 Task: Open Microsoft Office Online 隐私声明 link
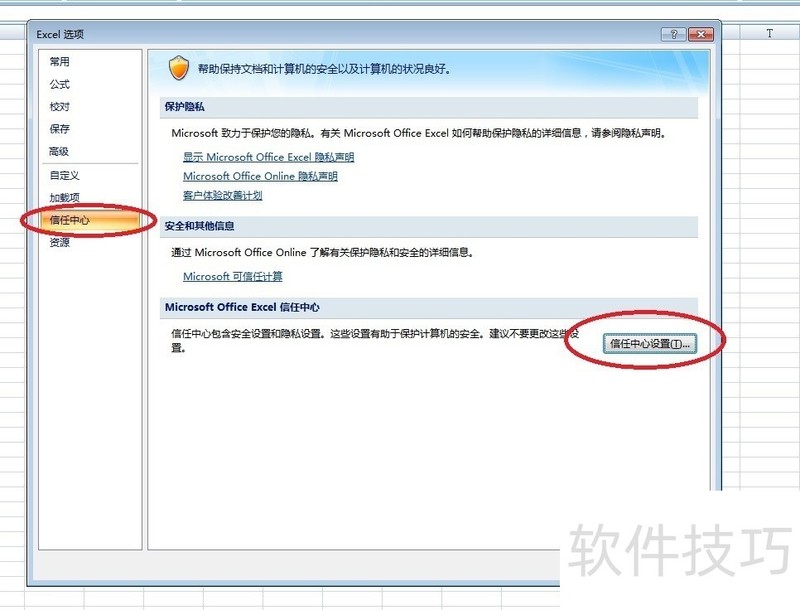tap(260, 176)
